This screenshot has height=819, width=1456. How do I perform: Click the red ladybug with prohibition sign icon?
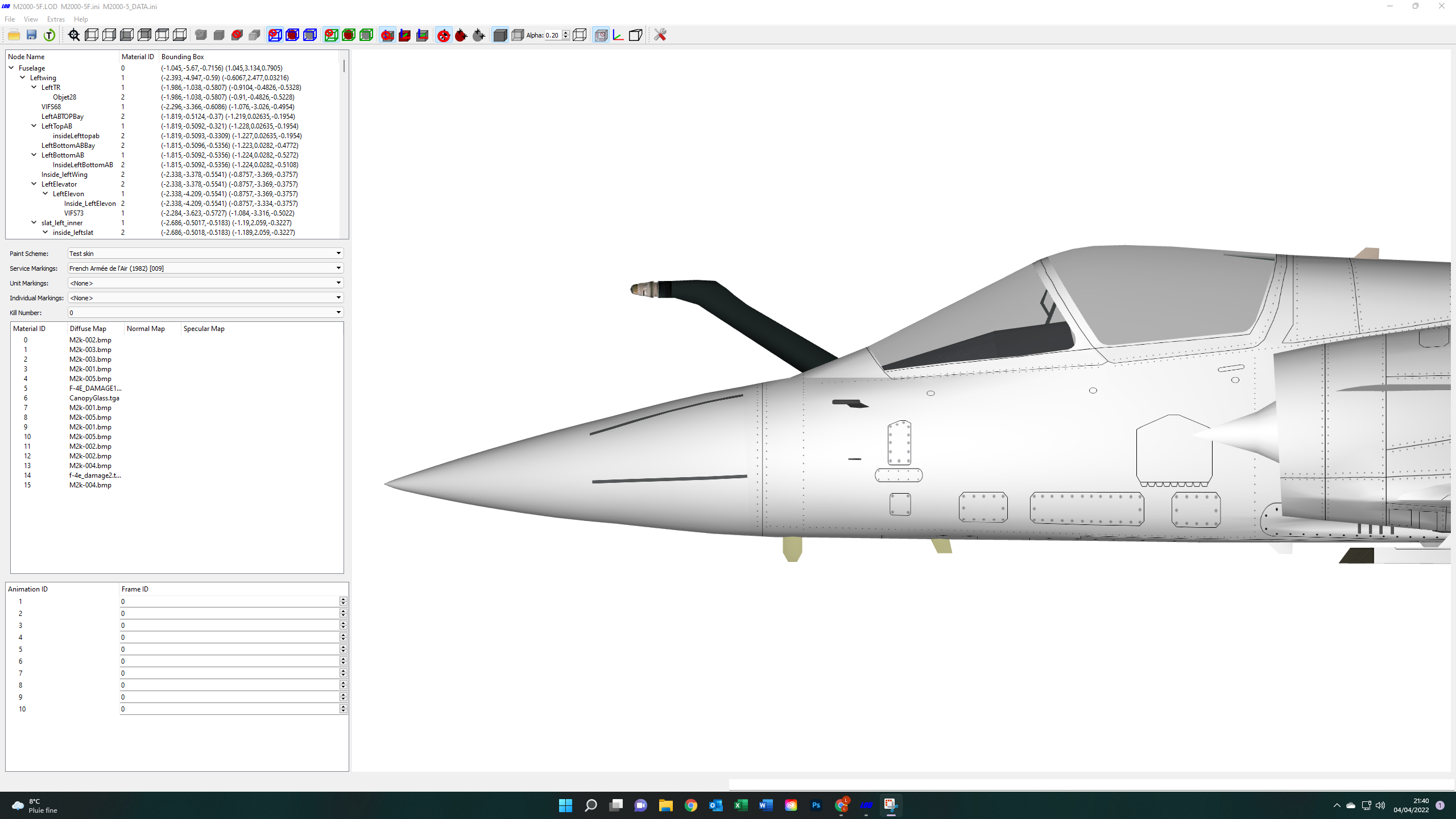pyautogui.click(x=444, y=35)
